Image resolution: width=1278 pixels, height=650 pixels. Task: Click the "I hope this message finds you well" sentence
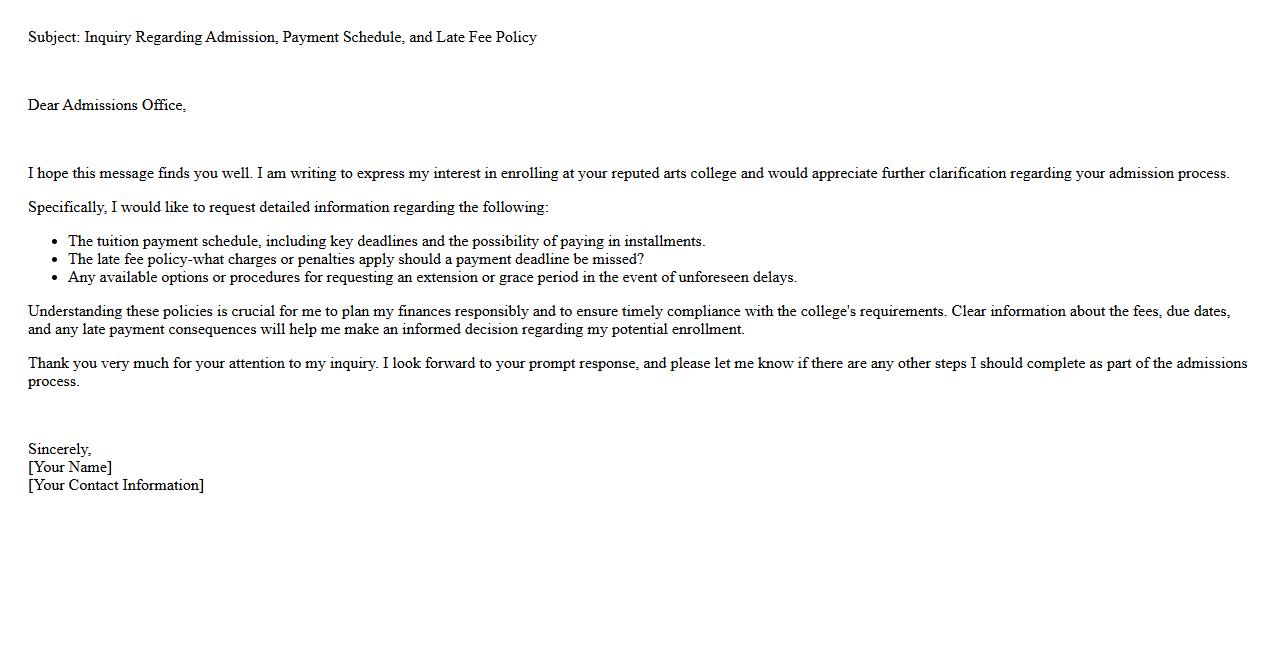(140, 173)
